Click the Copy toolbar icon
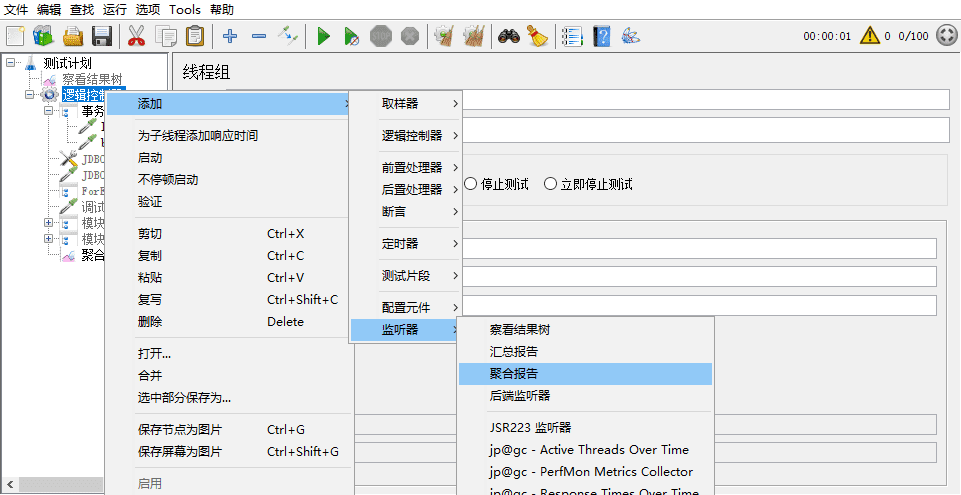 165,36
